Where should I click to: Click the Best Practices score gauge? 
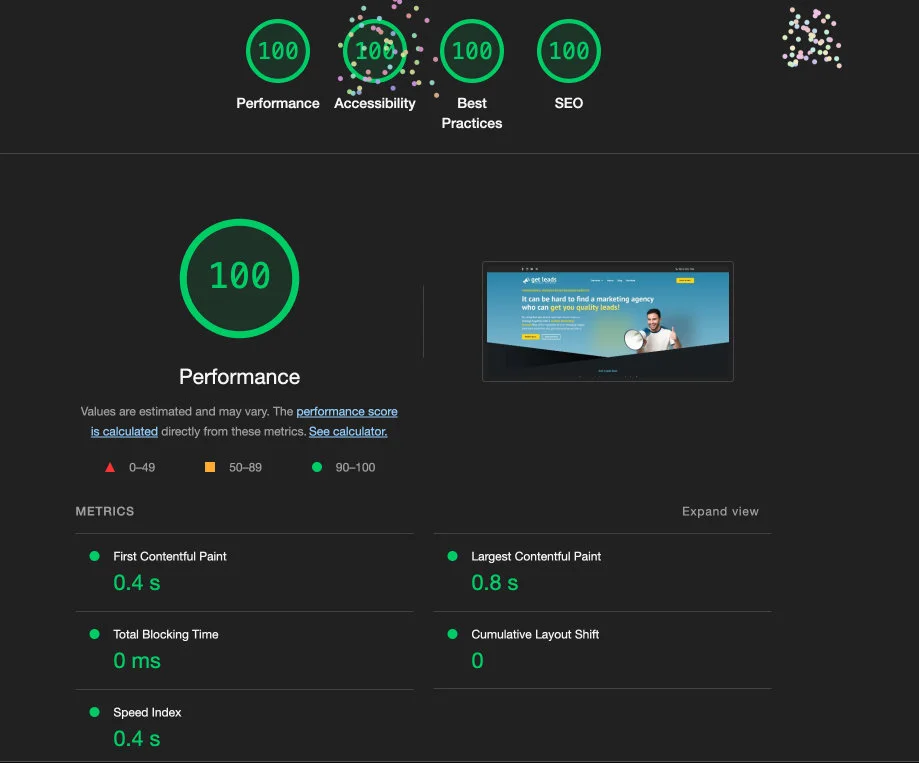(472, 51)
